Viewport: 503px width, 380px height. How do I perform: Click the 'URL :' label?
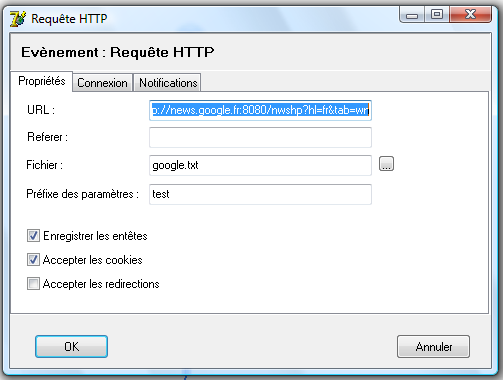pos(41,110)
